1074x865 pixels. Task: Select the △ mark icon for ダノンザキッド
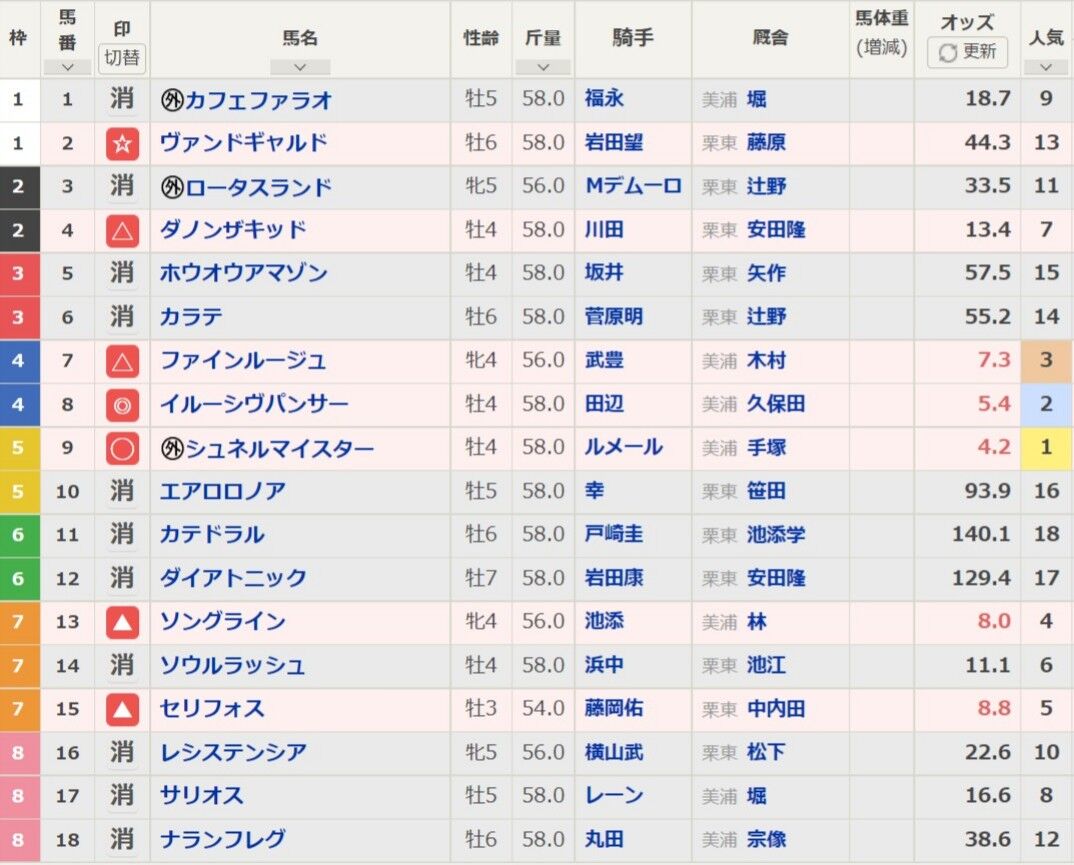pyautogui.click(x=121, y=231)
